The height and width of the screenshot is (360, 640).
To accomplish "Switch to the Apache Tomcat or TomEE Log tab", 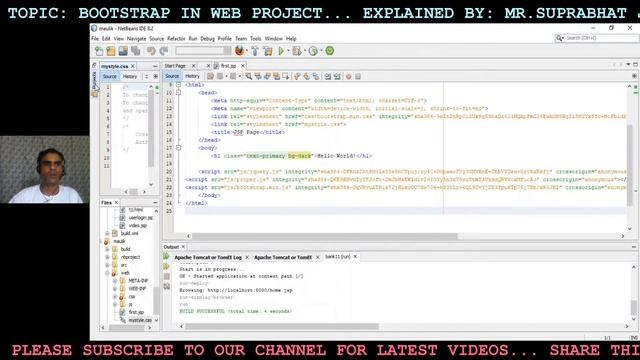I will [x=208, y=257].
